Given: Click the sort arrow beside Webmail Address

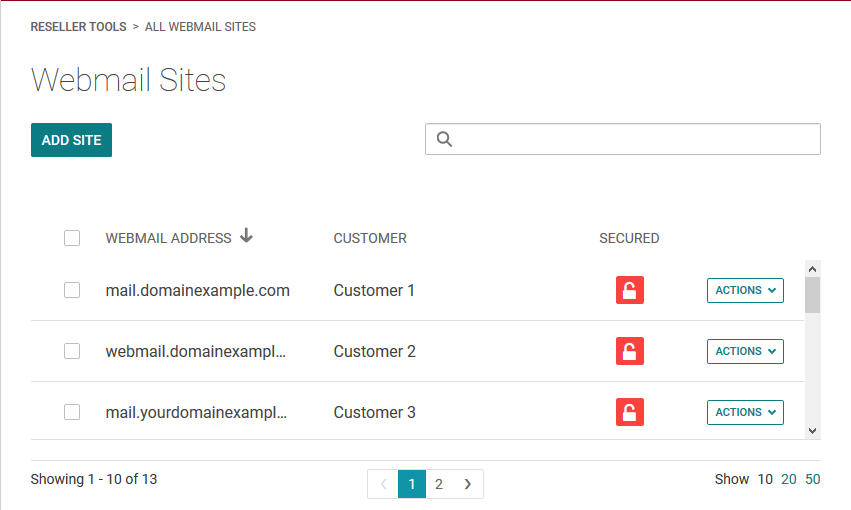Looking at the screenshot, I should point(247,237).
